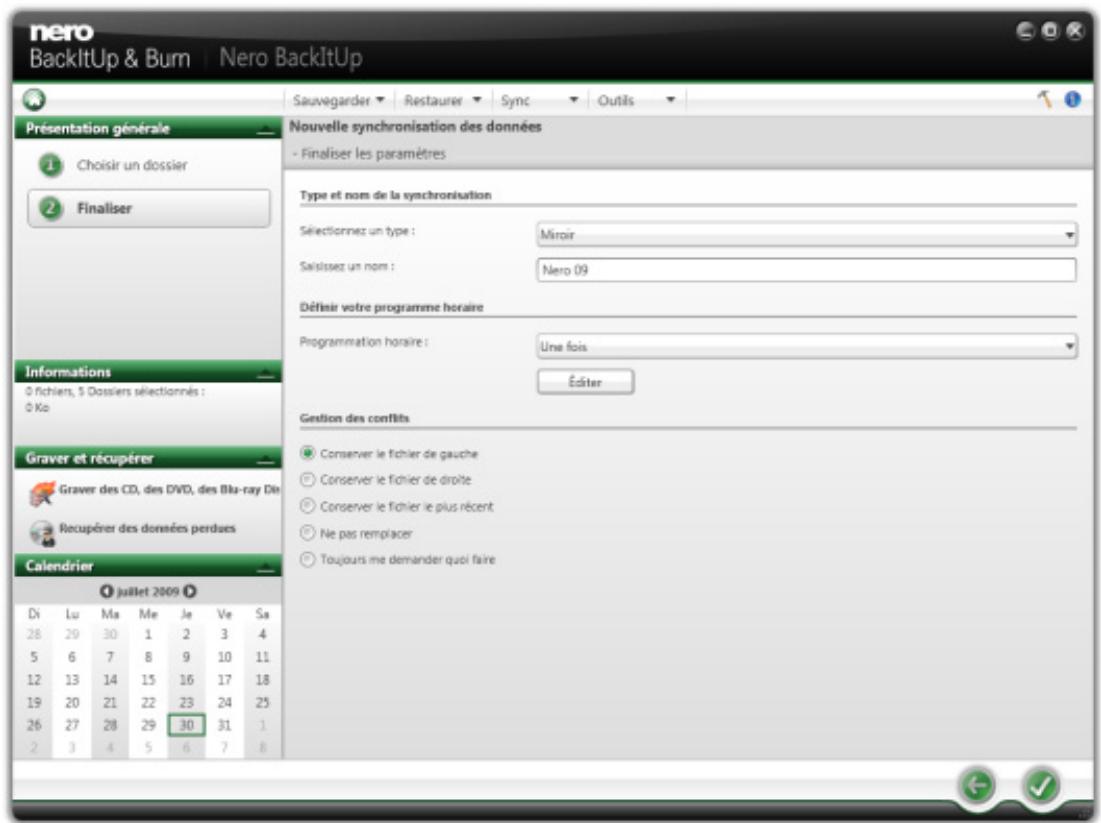Open the Programmation horaire dropdown

[x=806, y=346]
